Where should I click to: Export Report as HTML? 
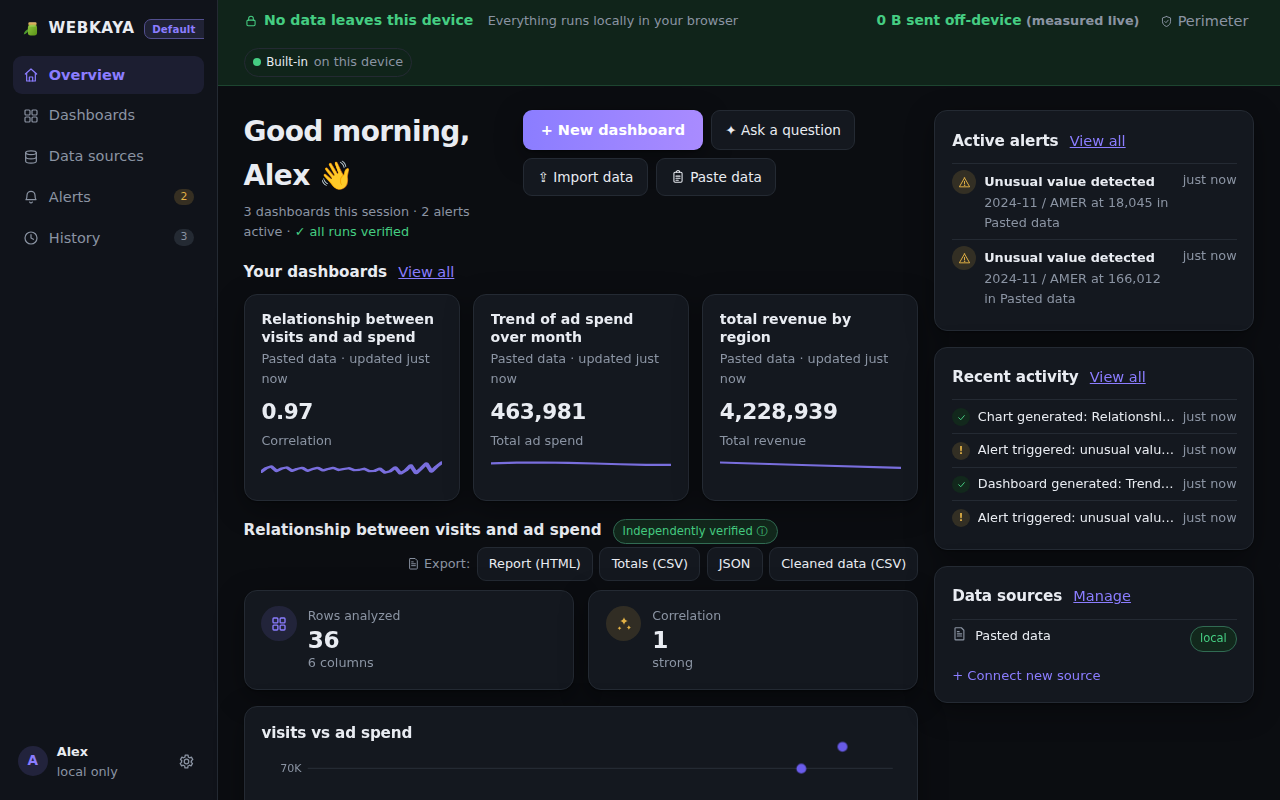coord(535,564)
